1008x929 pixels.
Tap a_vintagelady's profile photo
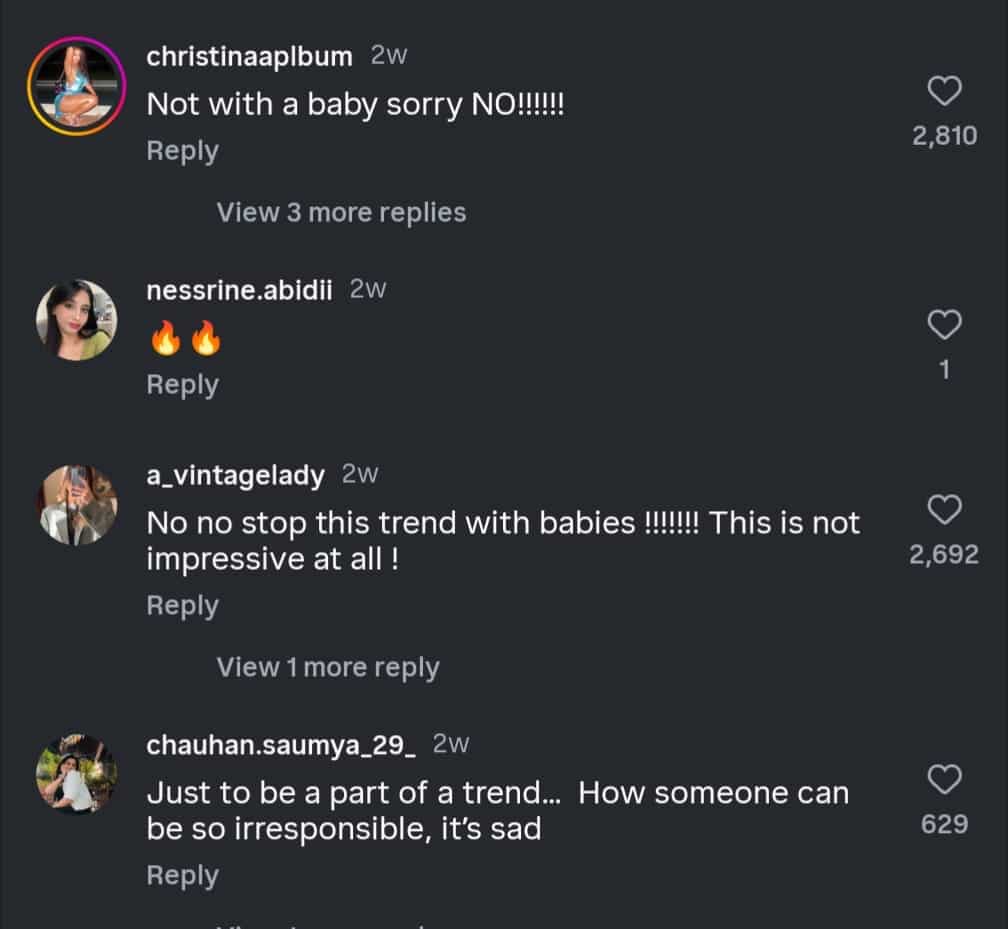point(78,505)
